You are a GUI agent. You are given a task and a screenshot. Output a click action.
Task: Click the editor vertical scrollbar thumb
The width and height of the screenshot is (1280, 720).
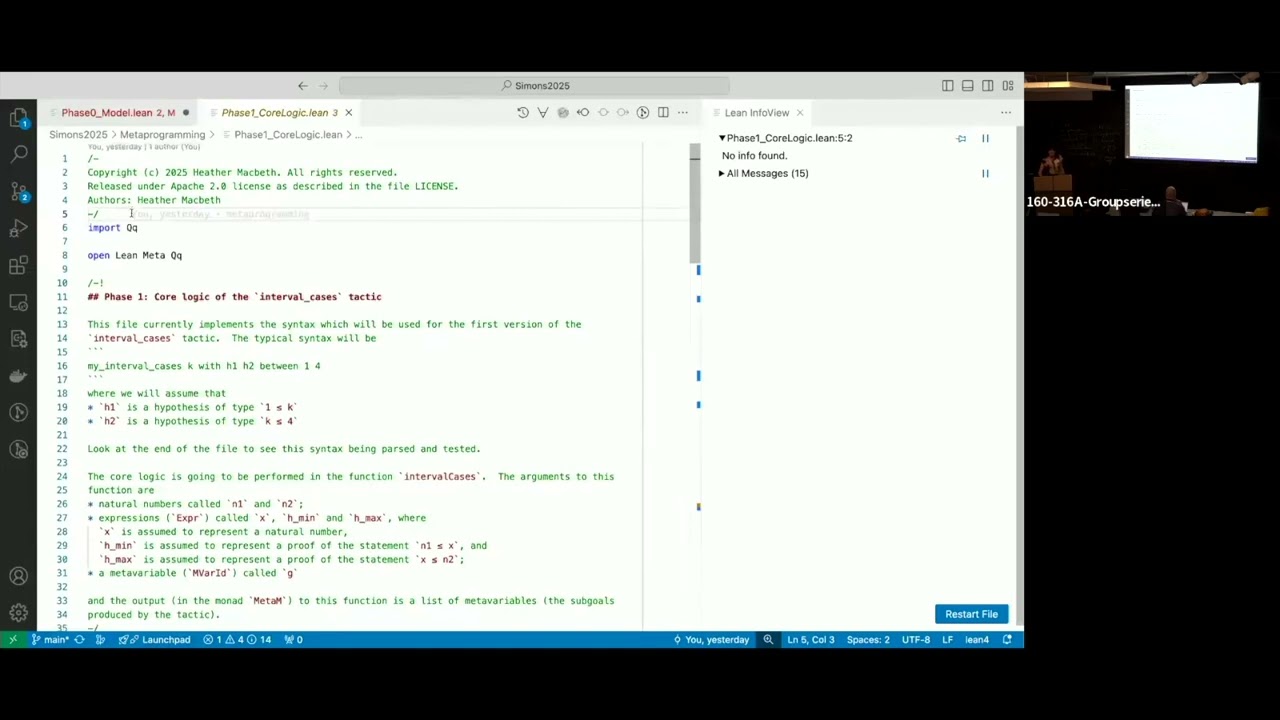click(695, 202)
